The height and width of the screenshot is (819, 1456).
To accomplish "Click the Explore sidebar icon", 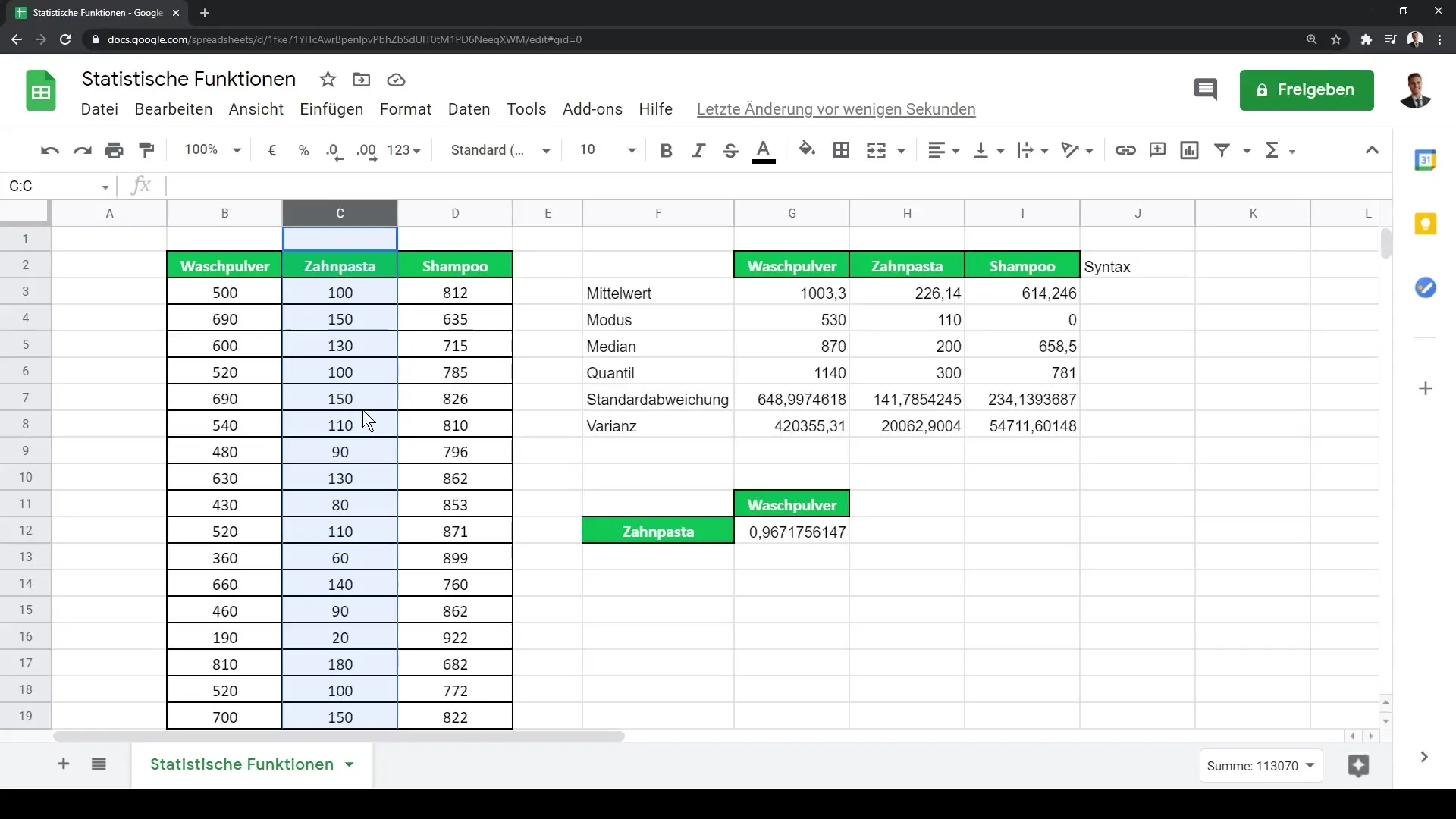I will 1358,765.
